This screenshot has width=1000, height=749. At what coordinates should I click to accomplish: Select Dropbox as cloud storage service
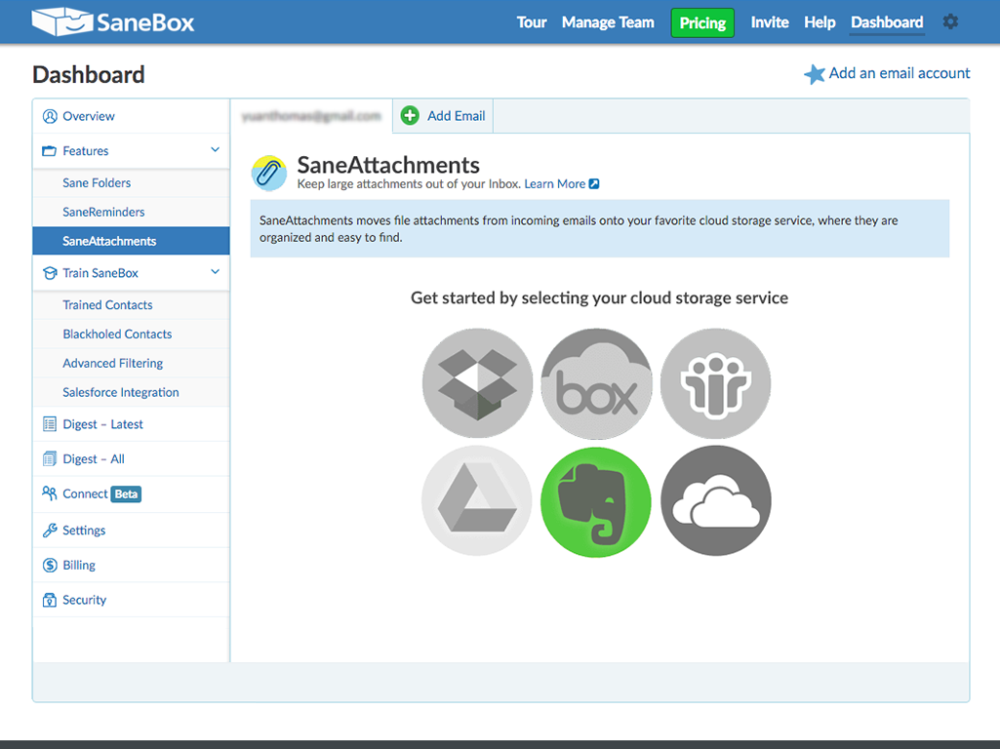[477, 383]
